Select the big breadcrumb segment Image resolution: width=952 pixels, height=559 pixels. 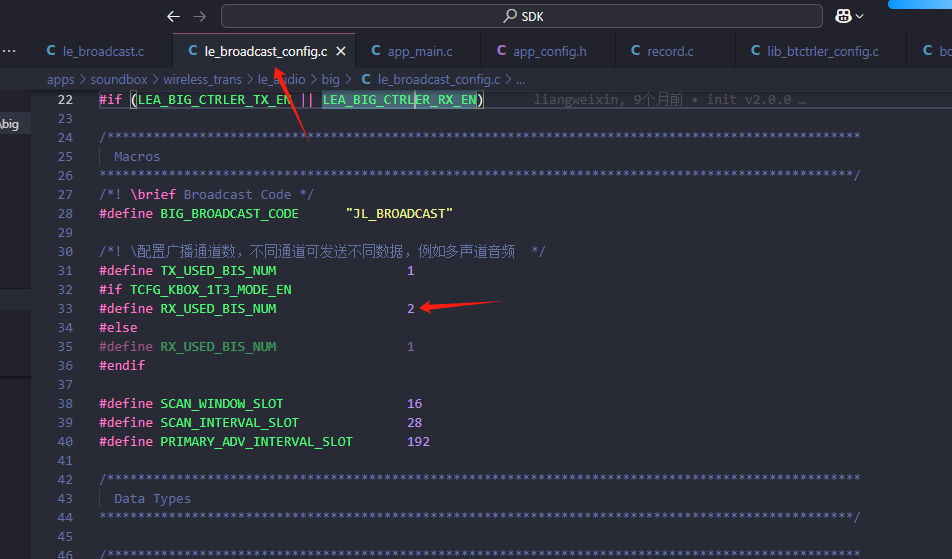[x=330, y=80]
